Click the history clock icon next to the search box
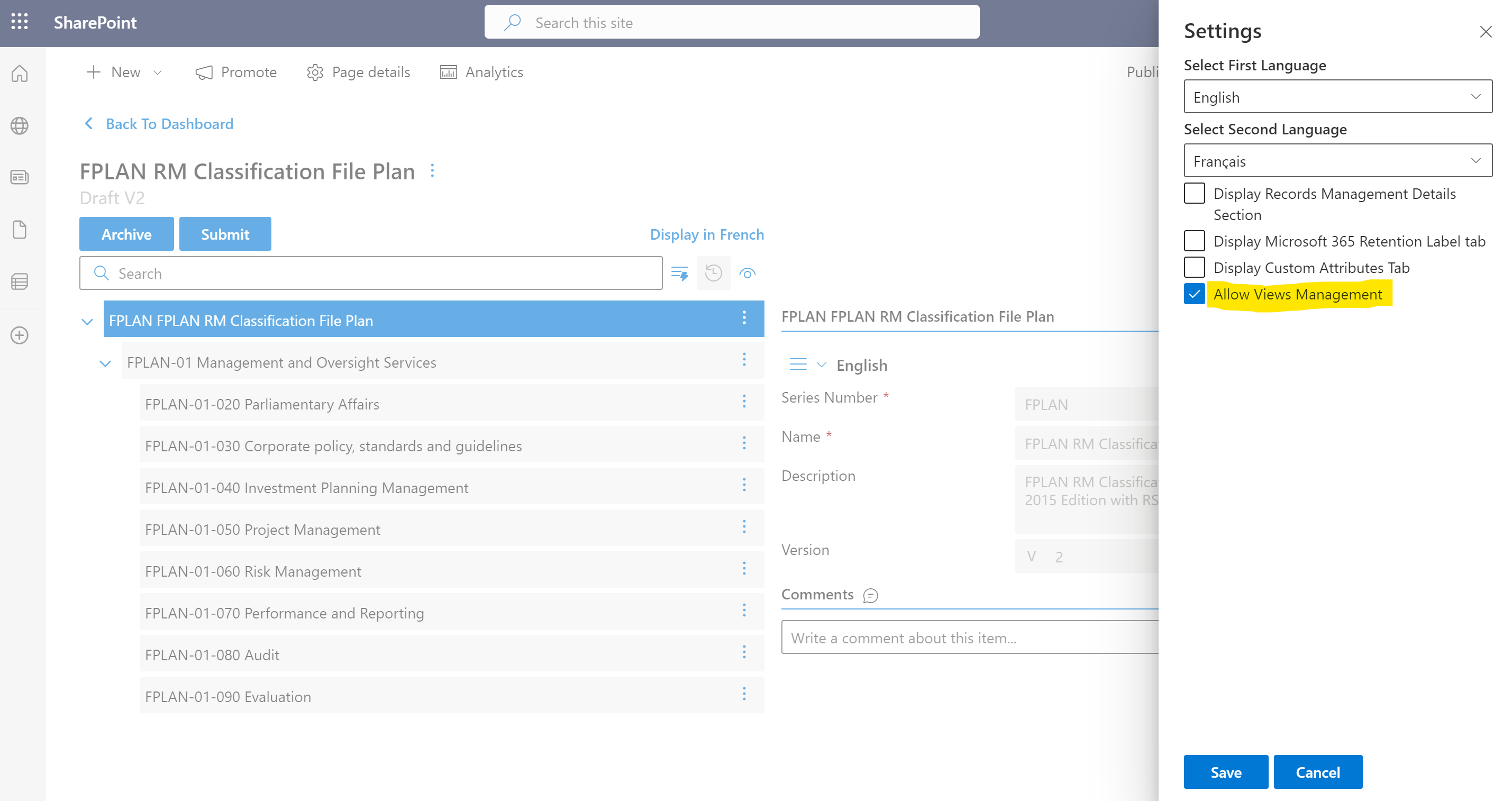Viewport: 1512px width, 801px height. tap(713, 273)
